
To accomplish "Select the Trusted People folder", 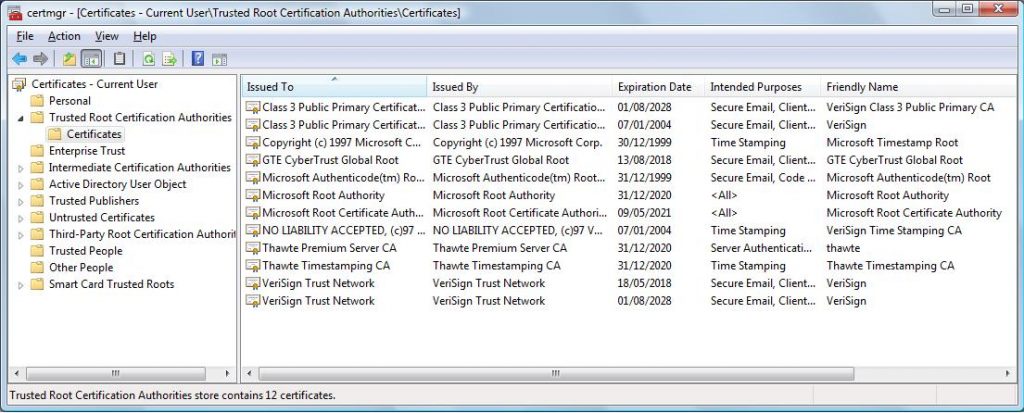I will tap(86, 251).
